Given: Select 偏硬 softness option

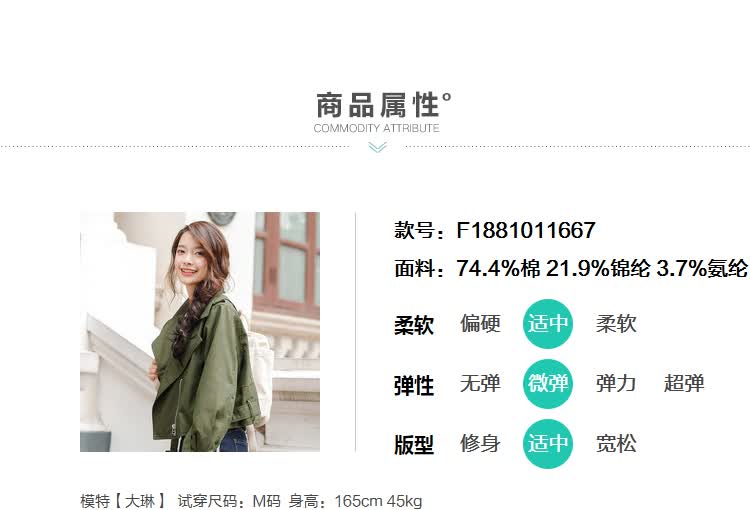Looking at the screenshot, I should coord(480,324).
